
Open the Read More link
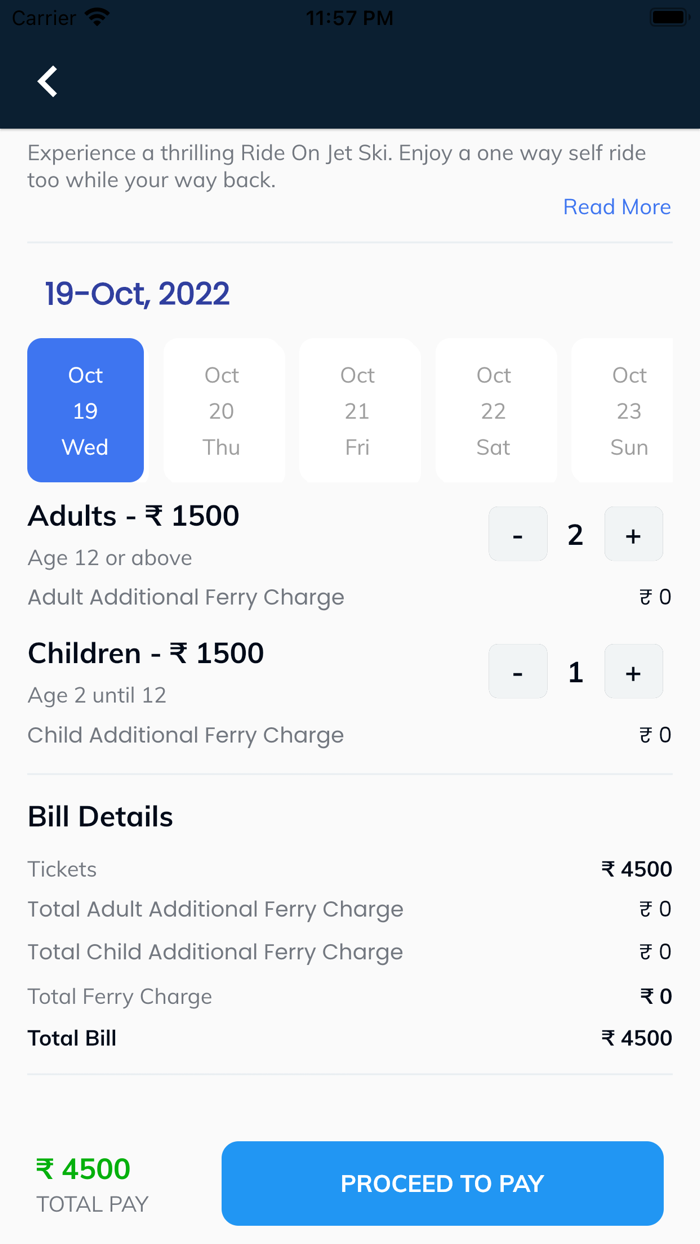point(616,207)
